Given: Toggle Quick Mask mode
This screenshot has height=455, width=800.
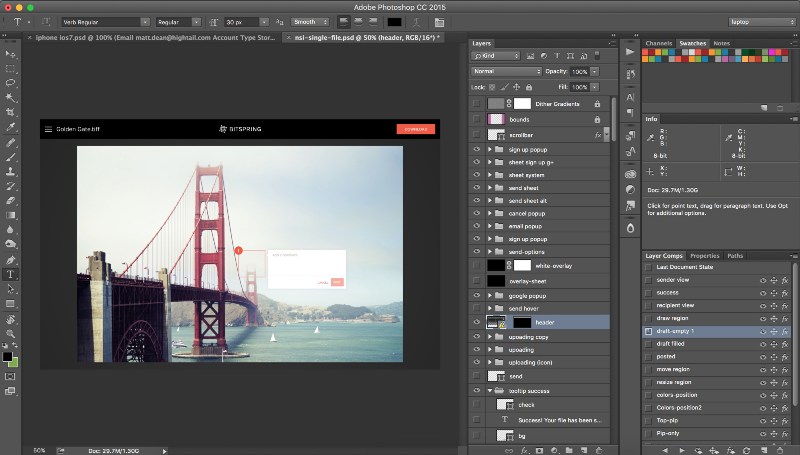Looking at the screenshot, I should [10, 376].
